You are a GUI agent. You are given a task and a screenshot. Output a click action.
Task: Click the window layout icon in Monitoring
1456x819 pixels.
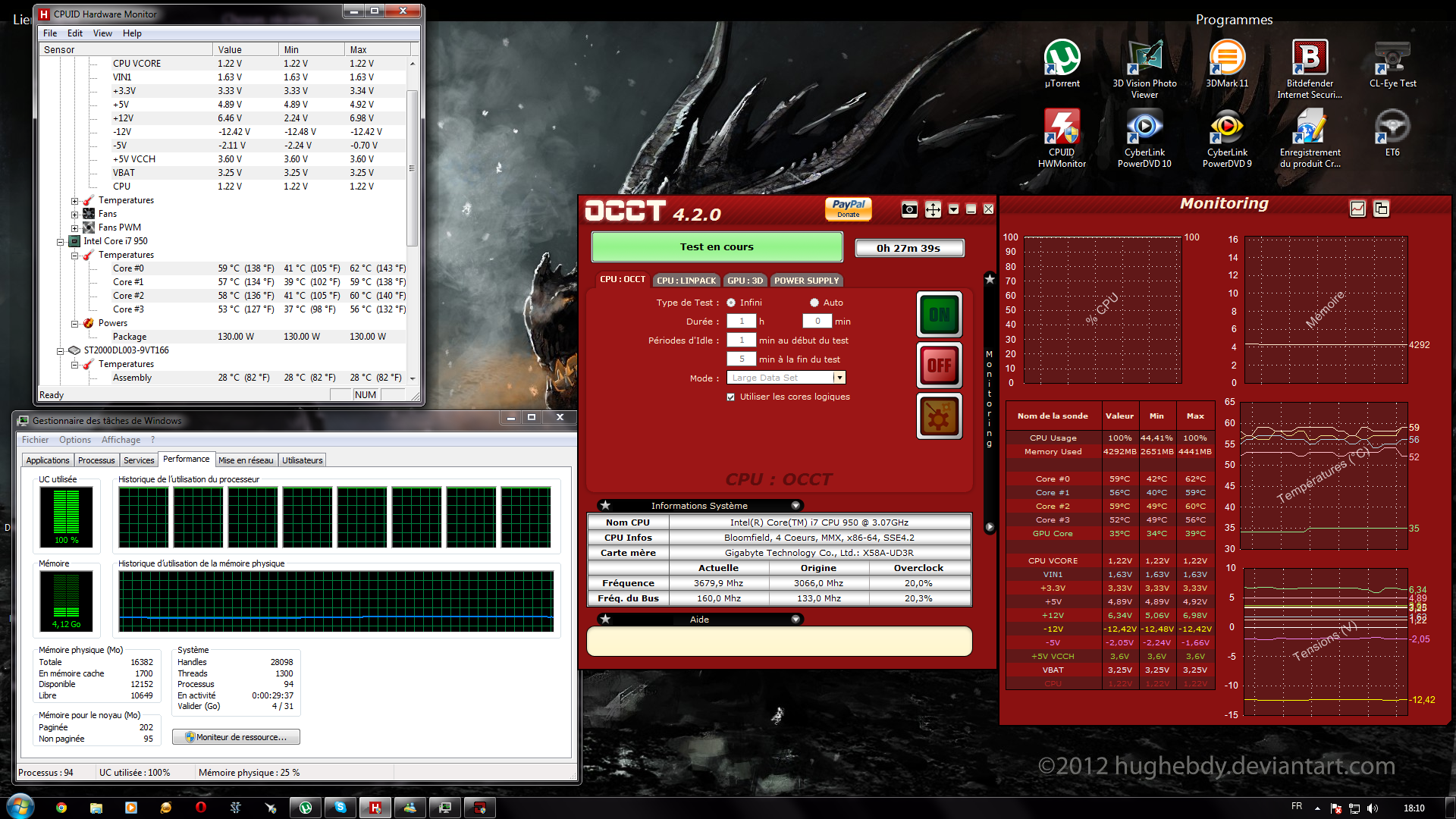(x=1381, y=209)
